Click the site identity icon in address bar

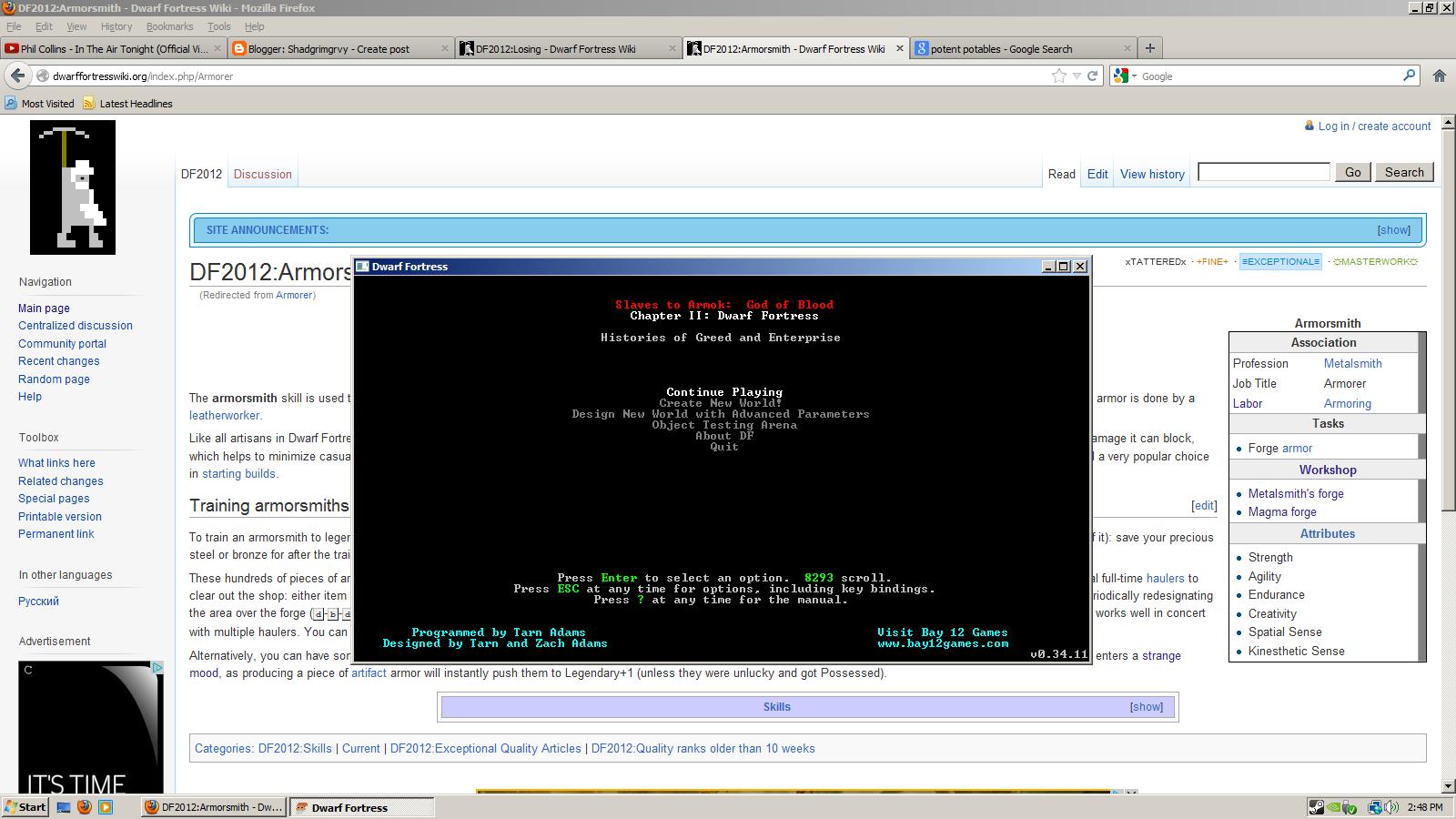click(42, 76)
